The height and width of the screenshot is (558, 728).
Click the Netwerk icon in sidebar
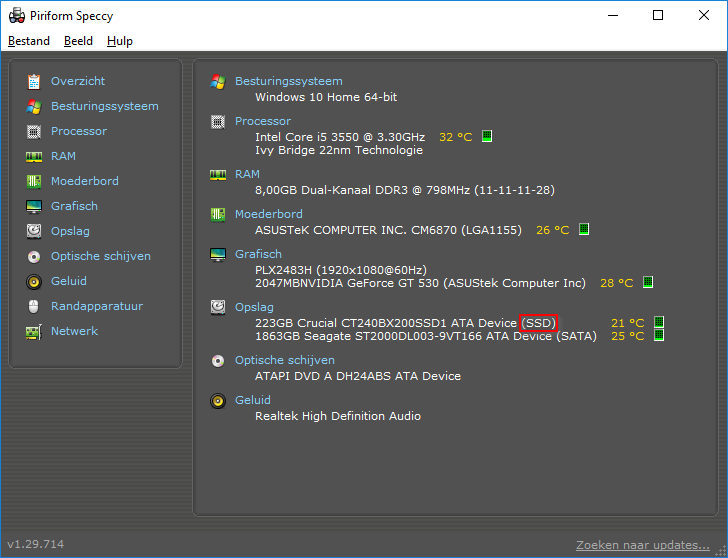point(34,331)
